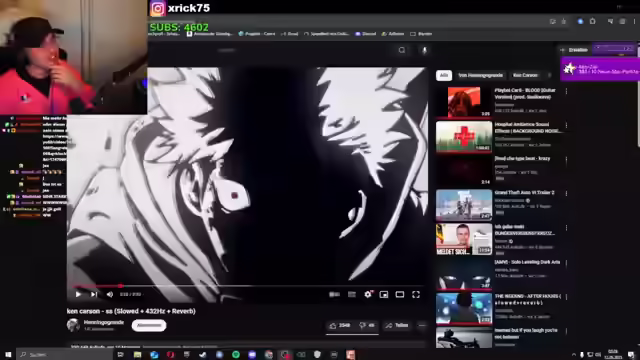Viewport: 640px width, 360px height.
Task: Open options menu for GTA VI Trailer
Action: point(566,193)
